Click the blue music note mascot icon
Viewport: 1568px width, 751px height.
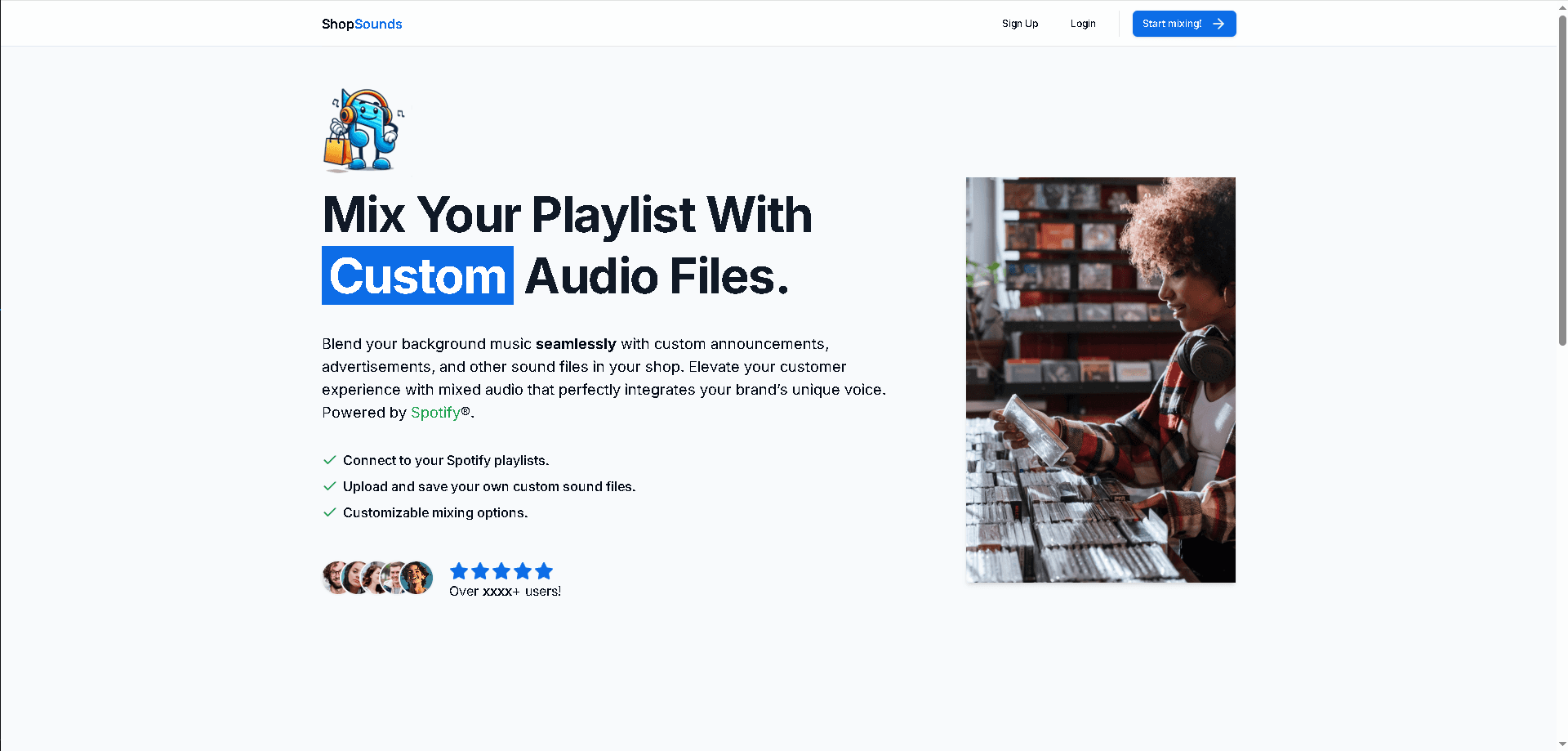[x=363, y=130]
